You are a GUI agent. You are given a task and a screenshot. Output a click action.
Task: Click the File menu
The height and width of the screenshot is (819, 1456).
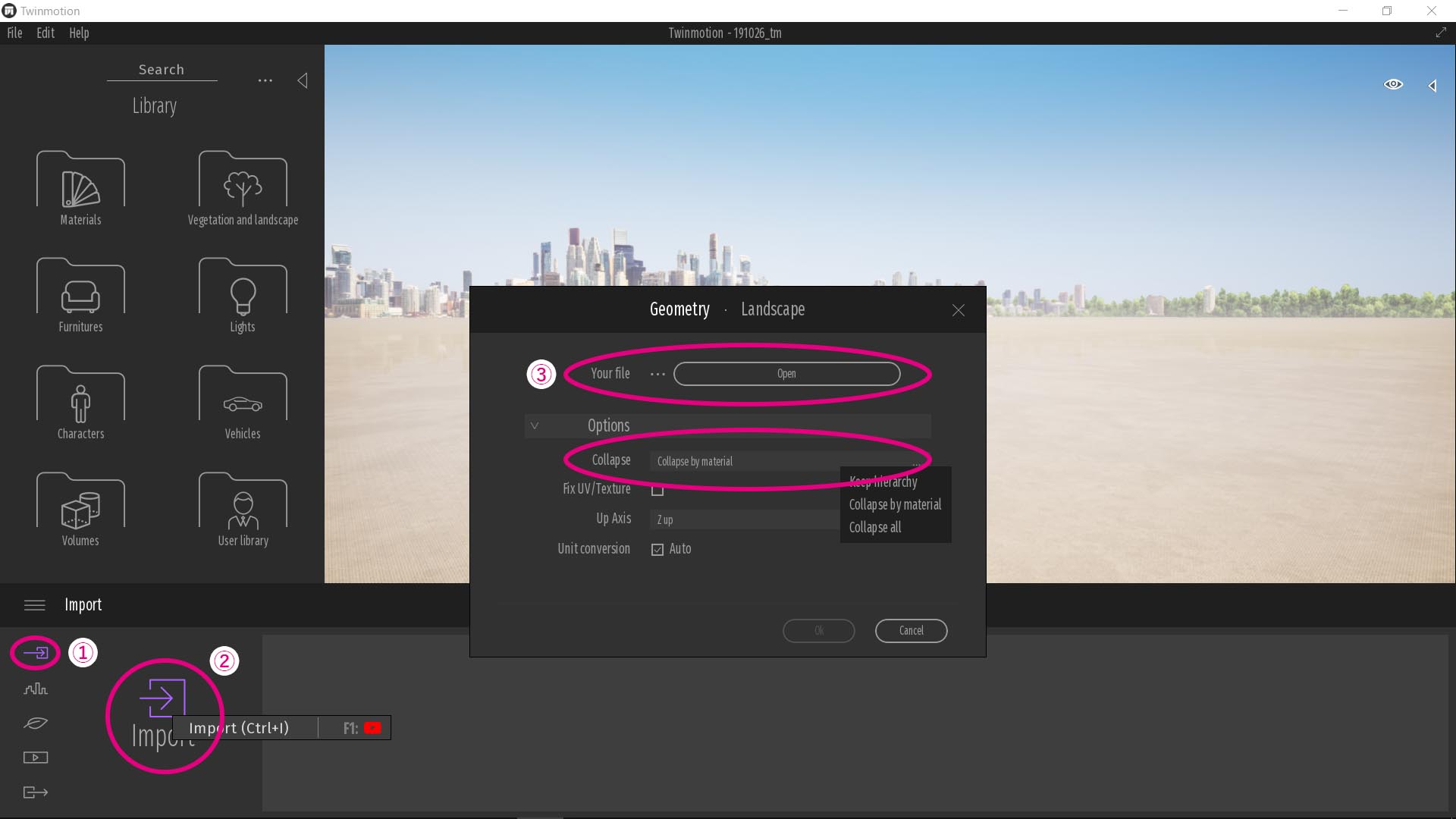pos(14,33)
